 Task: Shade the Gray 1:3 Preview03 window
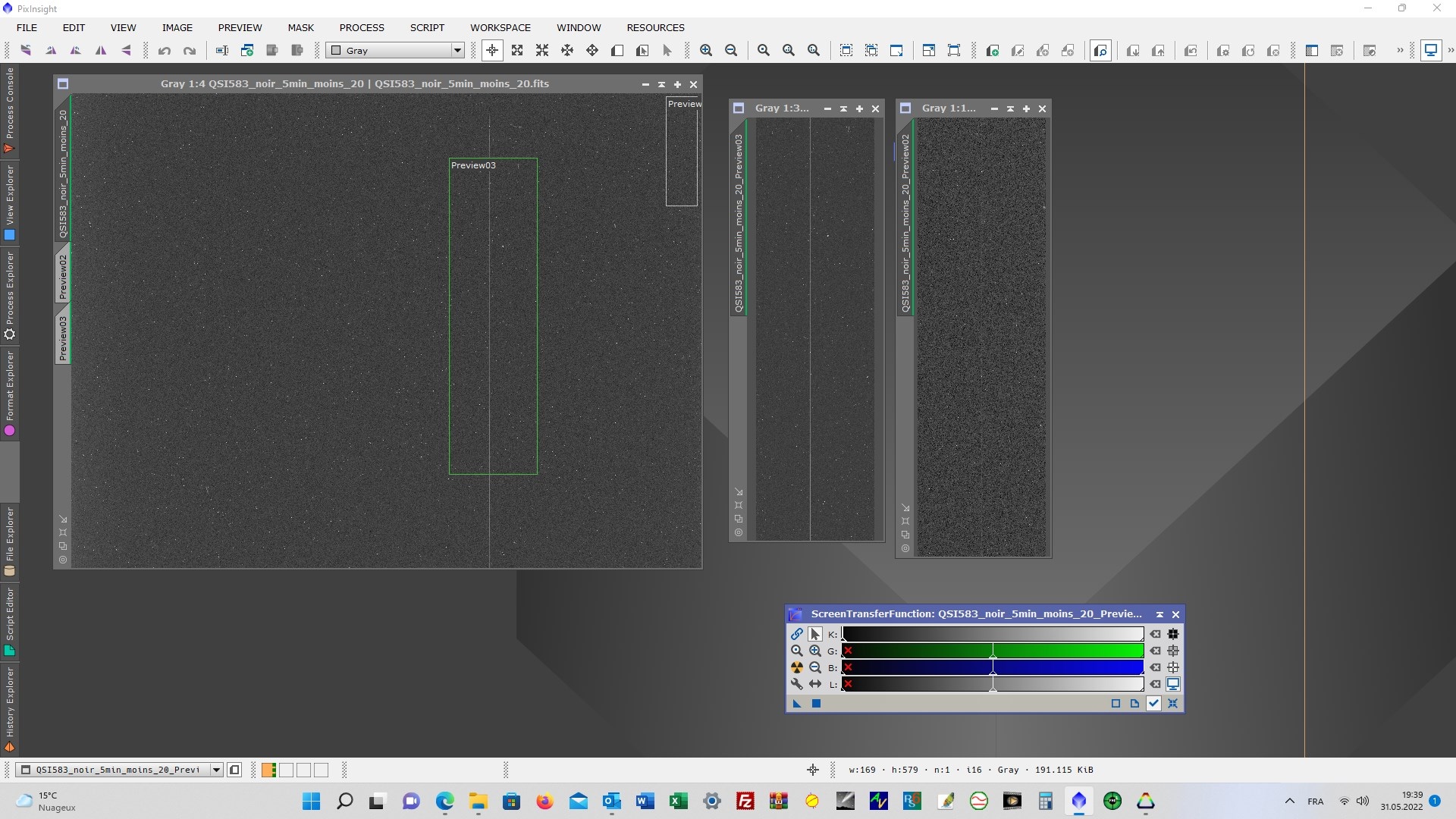click(843, 108)
